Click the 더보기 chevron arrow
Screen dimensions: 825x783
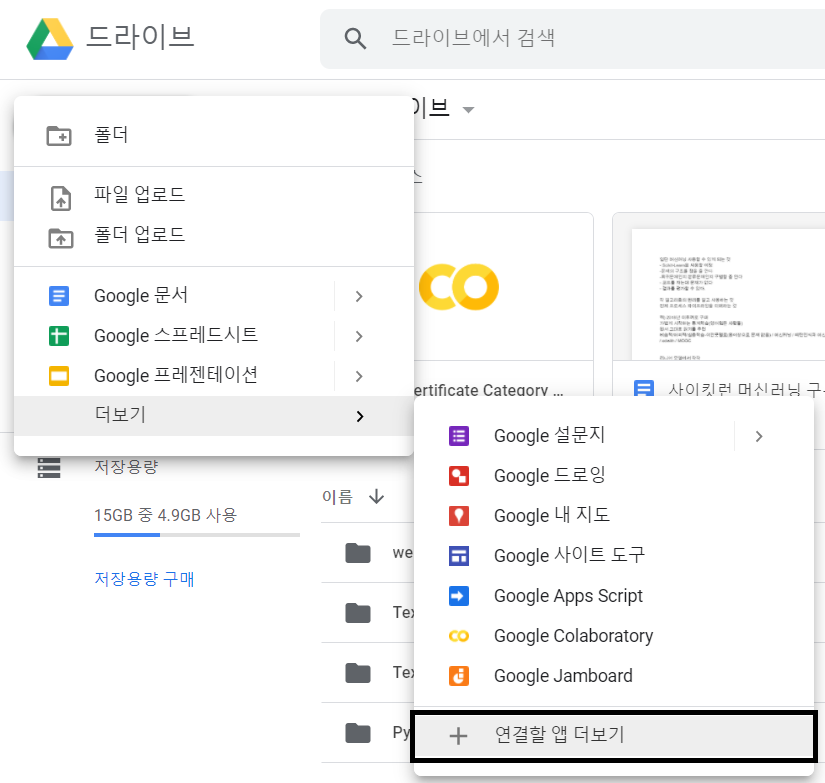[x=360, y=416]
